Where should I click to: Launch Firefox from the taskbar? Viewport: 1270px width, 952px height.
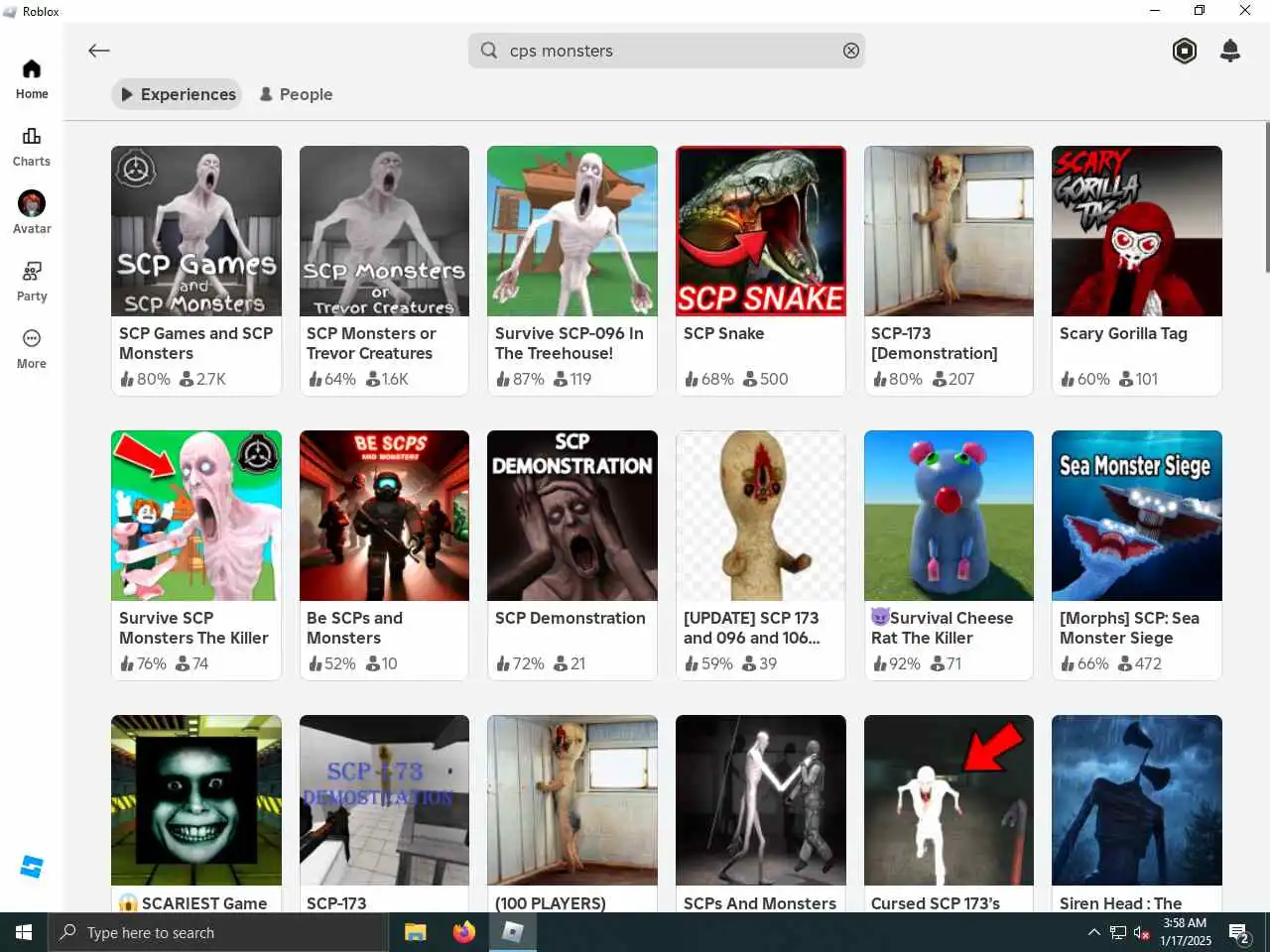(x=463, y=932)
